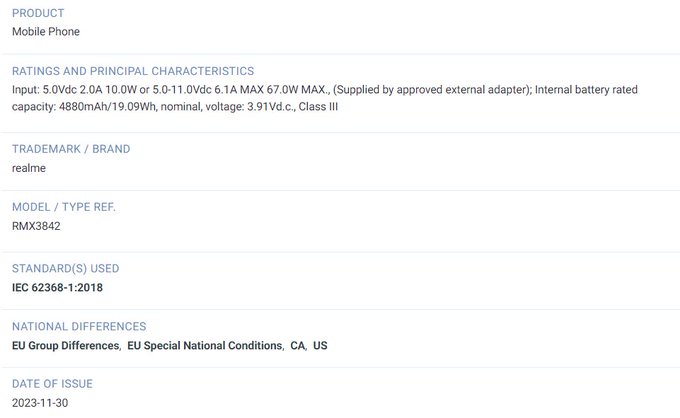
Task: Select model number RMX3842
Action: click(x=36, y=226)
